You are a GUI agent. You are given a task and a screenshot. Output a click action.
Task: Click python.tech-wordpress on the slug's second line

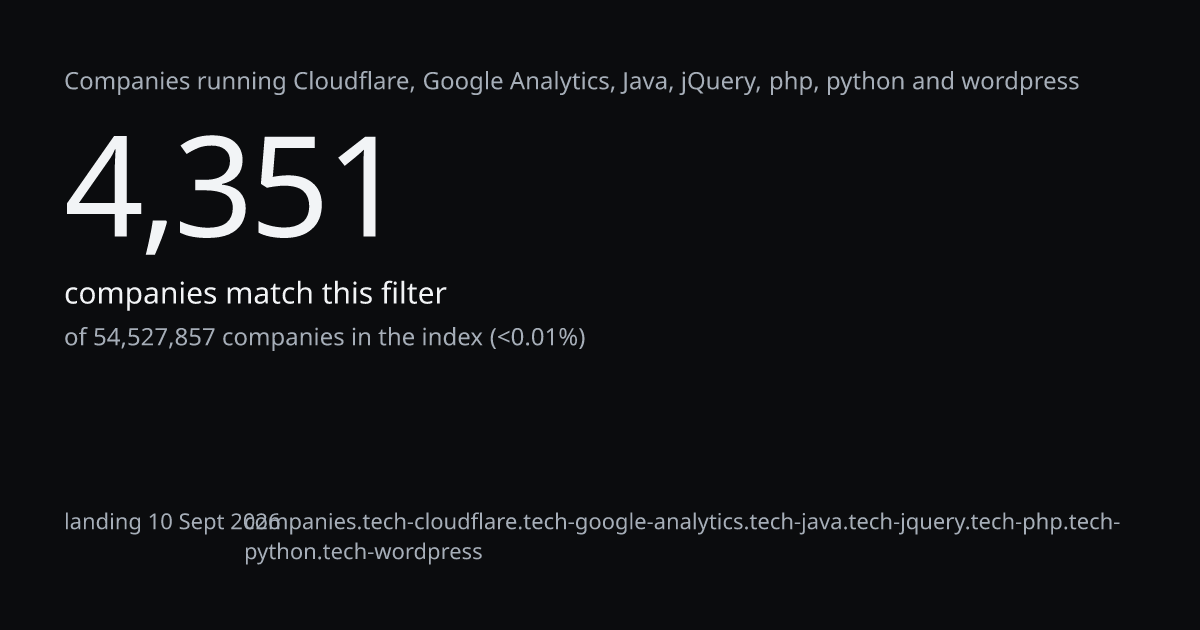click(363, 552)
